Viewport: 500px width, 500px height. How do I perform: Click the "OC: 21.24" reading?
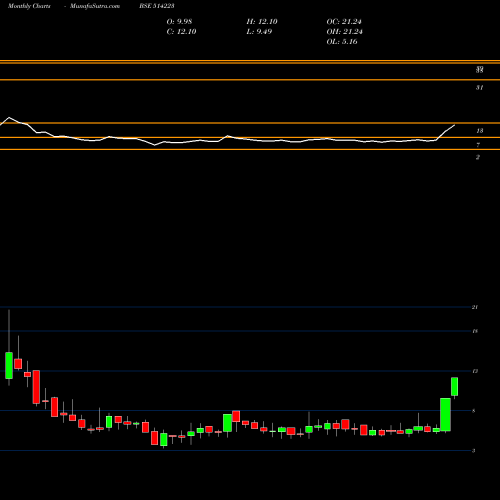(344, 22)
